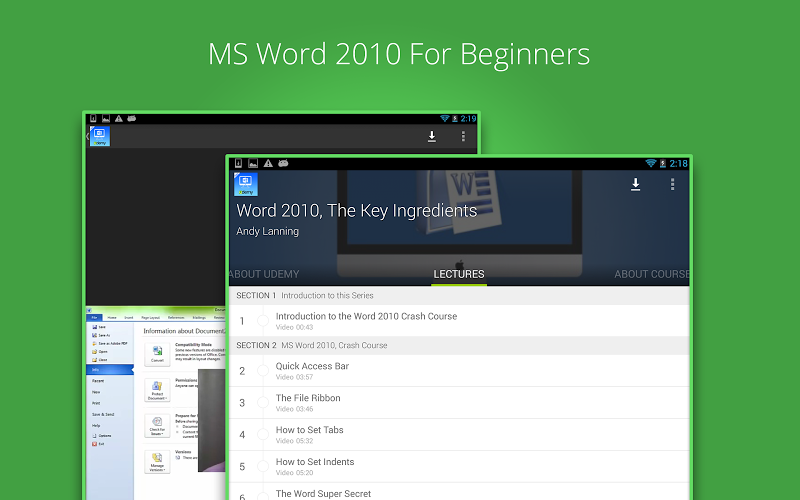Tap the picture notification icon in front window
Image resolution: width=800 pixels, height=500 pixels.
click(253, 163)
